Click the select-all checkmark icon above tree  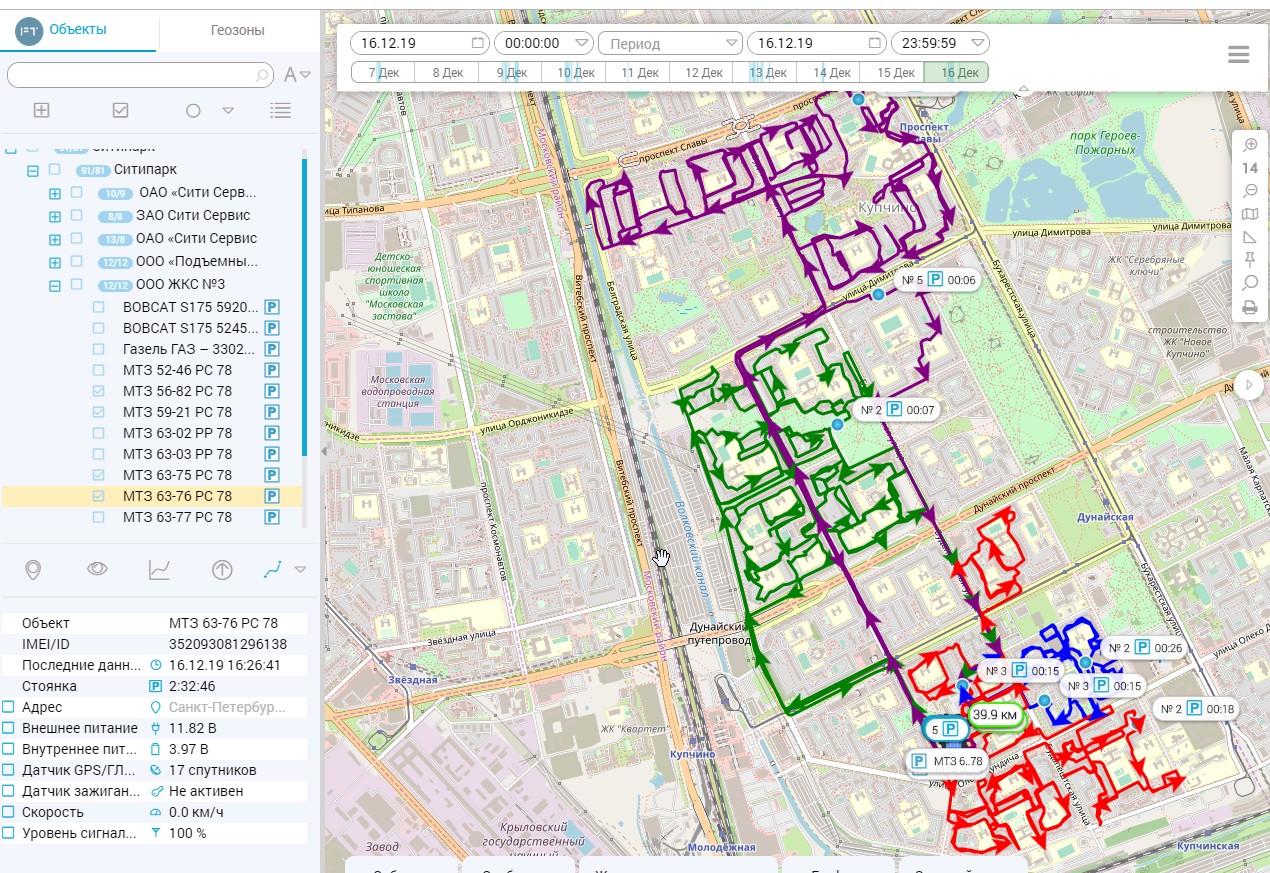click(121, 110)
